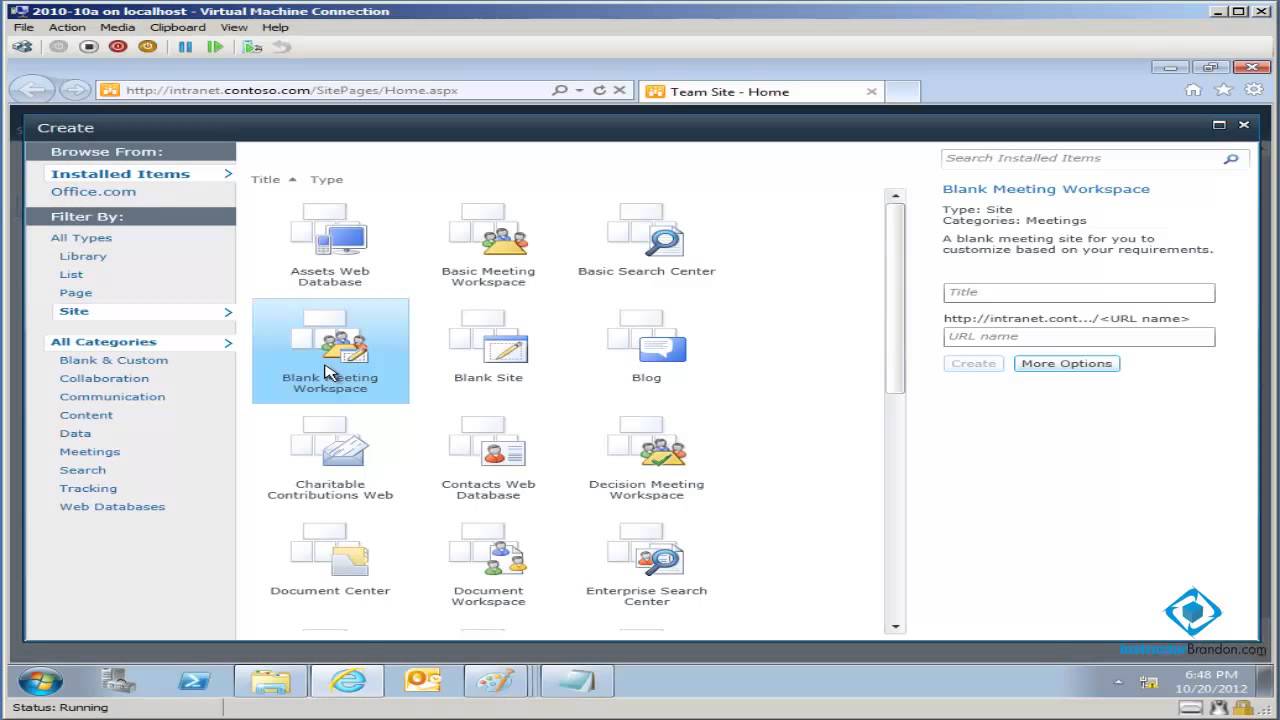Click the VM pause button in toolbar
The width and height of the screenshot is (1280, 720).
(185, 46)
